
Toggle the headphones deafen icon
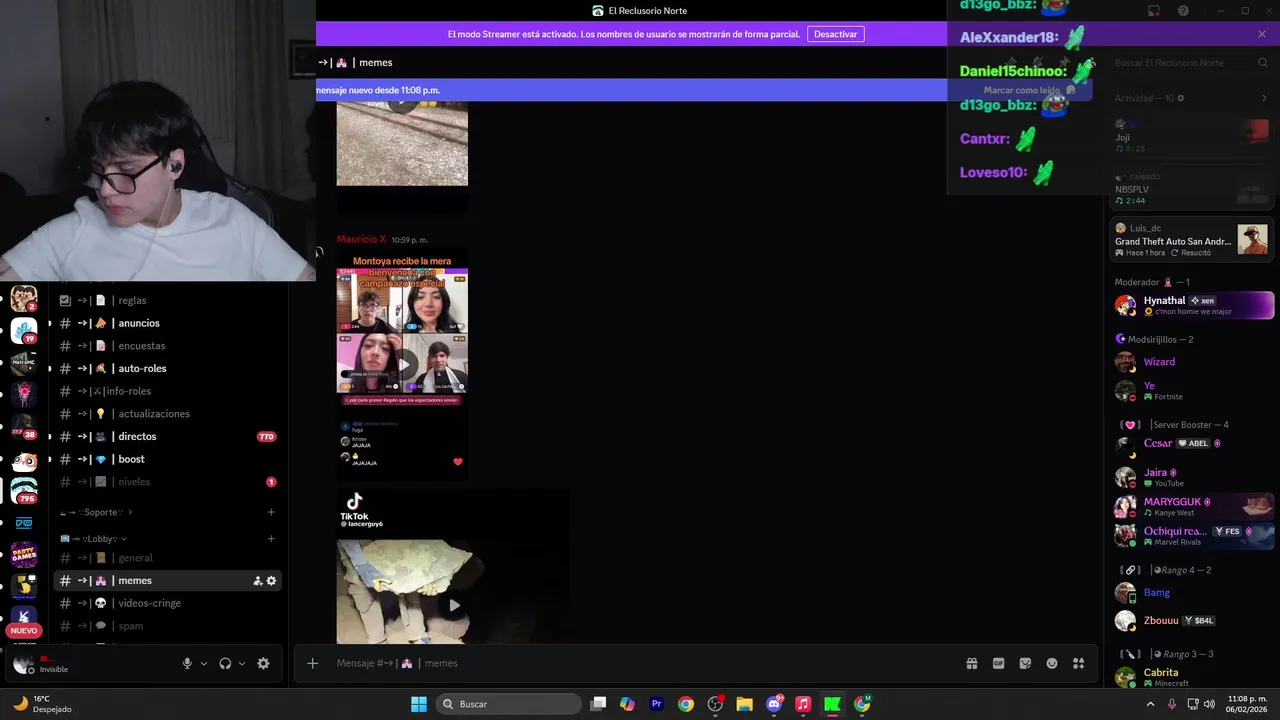click(225, 663)
